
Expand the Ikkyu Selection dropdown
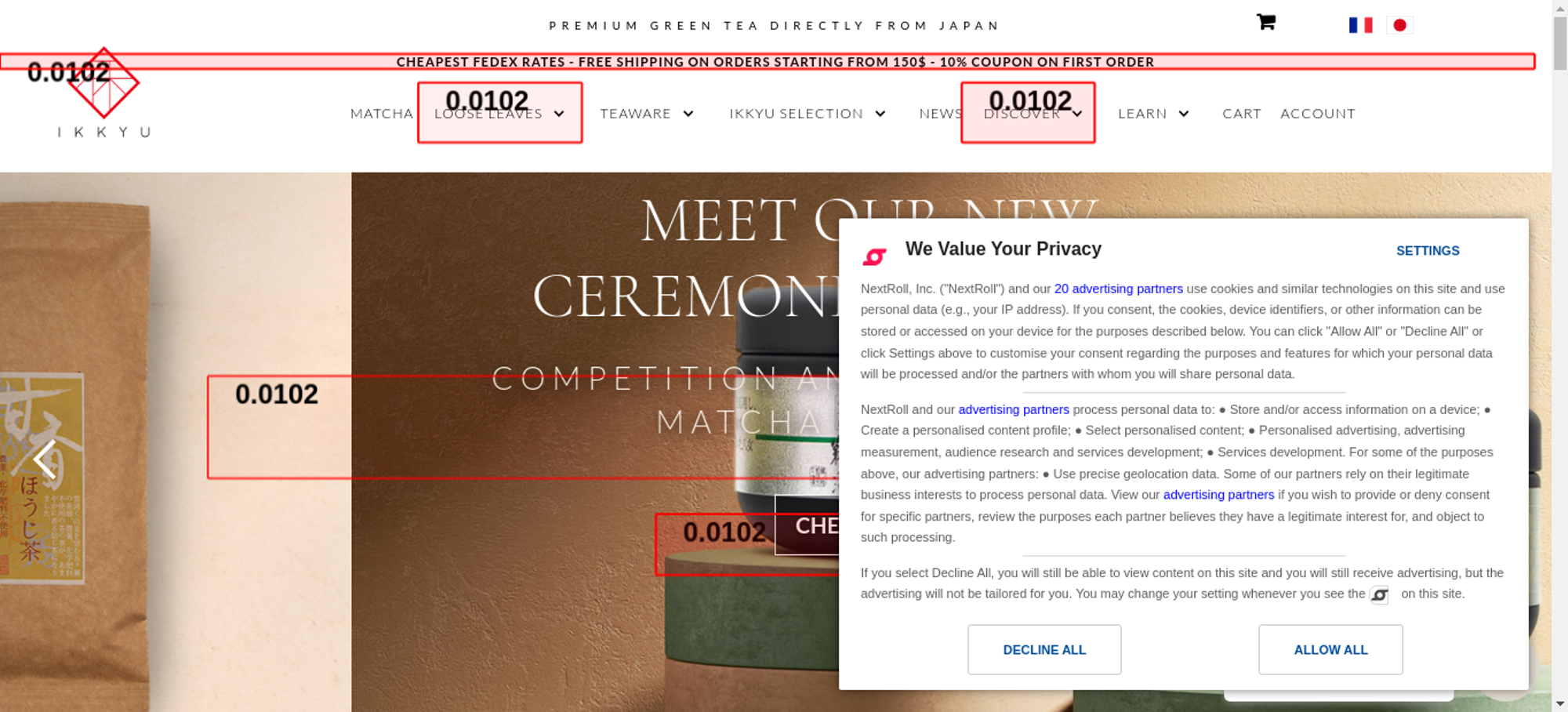880,114
